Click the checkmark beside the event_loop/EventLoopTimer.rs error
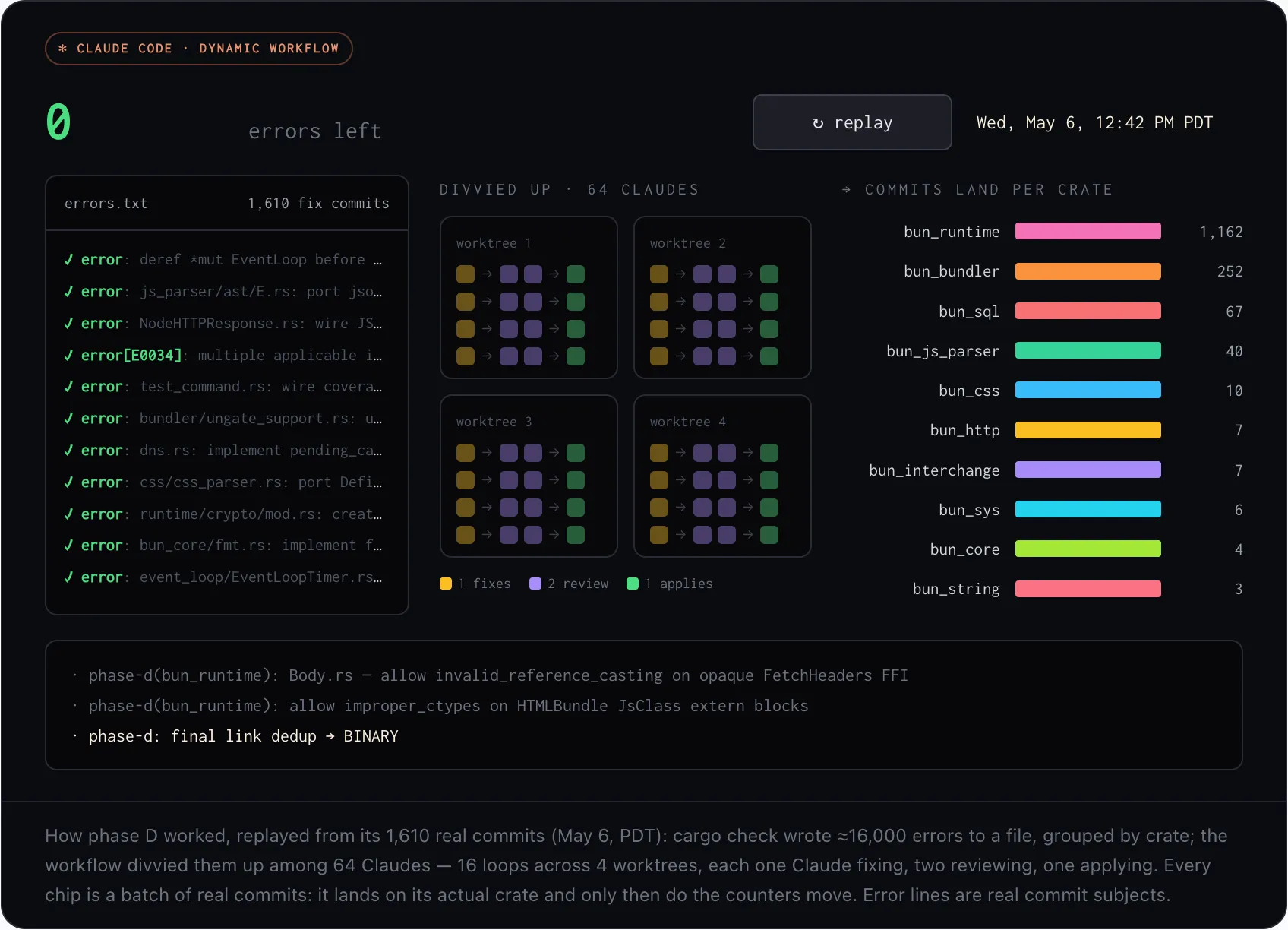Image resolution: width=1288 pixels, height=930 pixels. pos(69,577)
